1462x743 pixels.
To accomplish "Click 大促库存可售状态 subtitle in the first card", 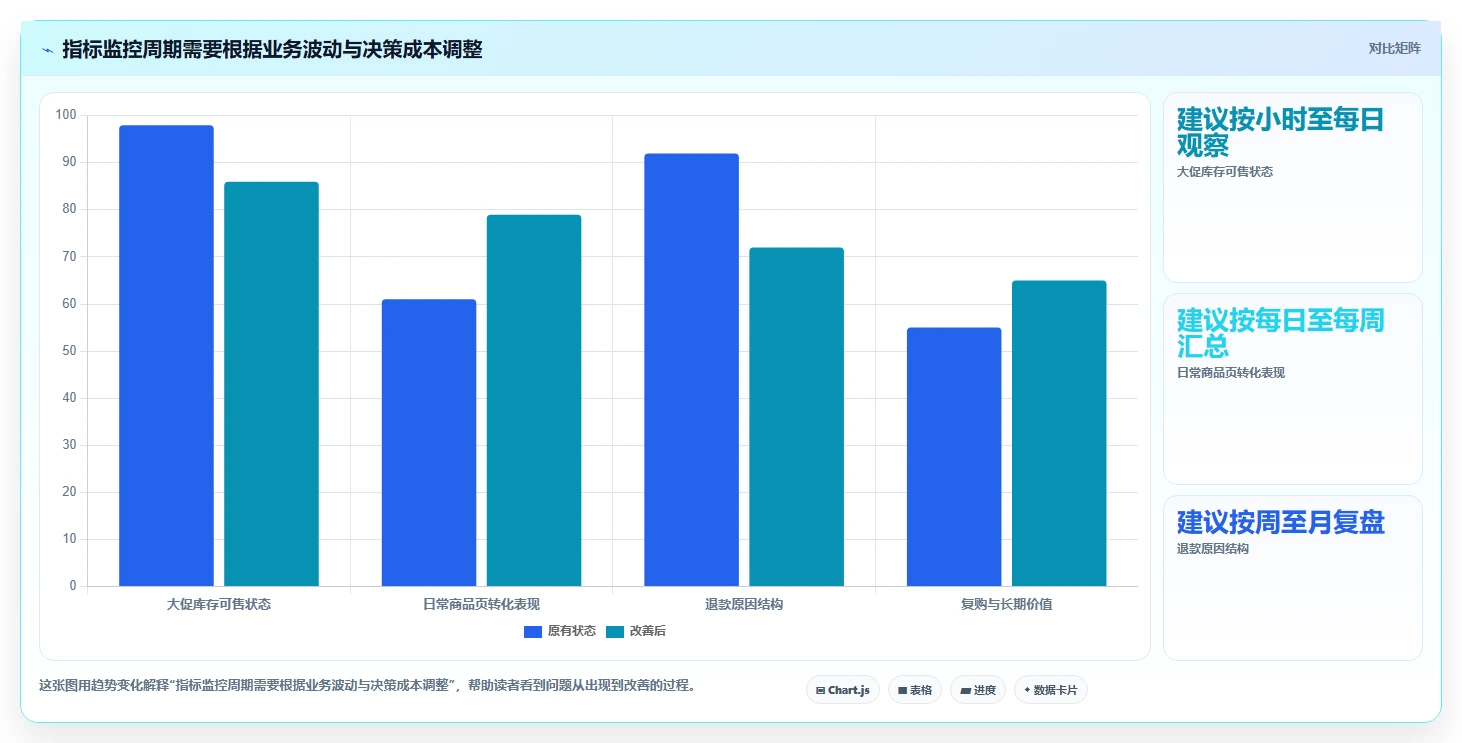I will click(x=1225, y=172).
